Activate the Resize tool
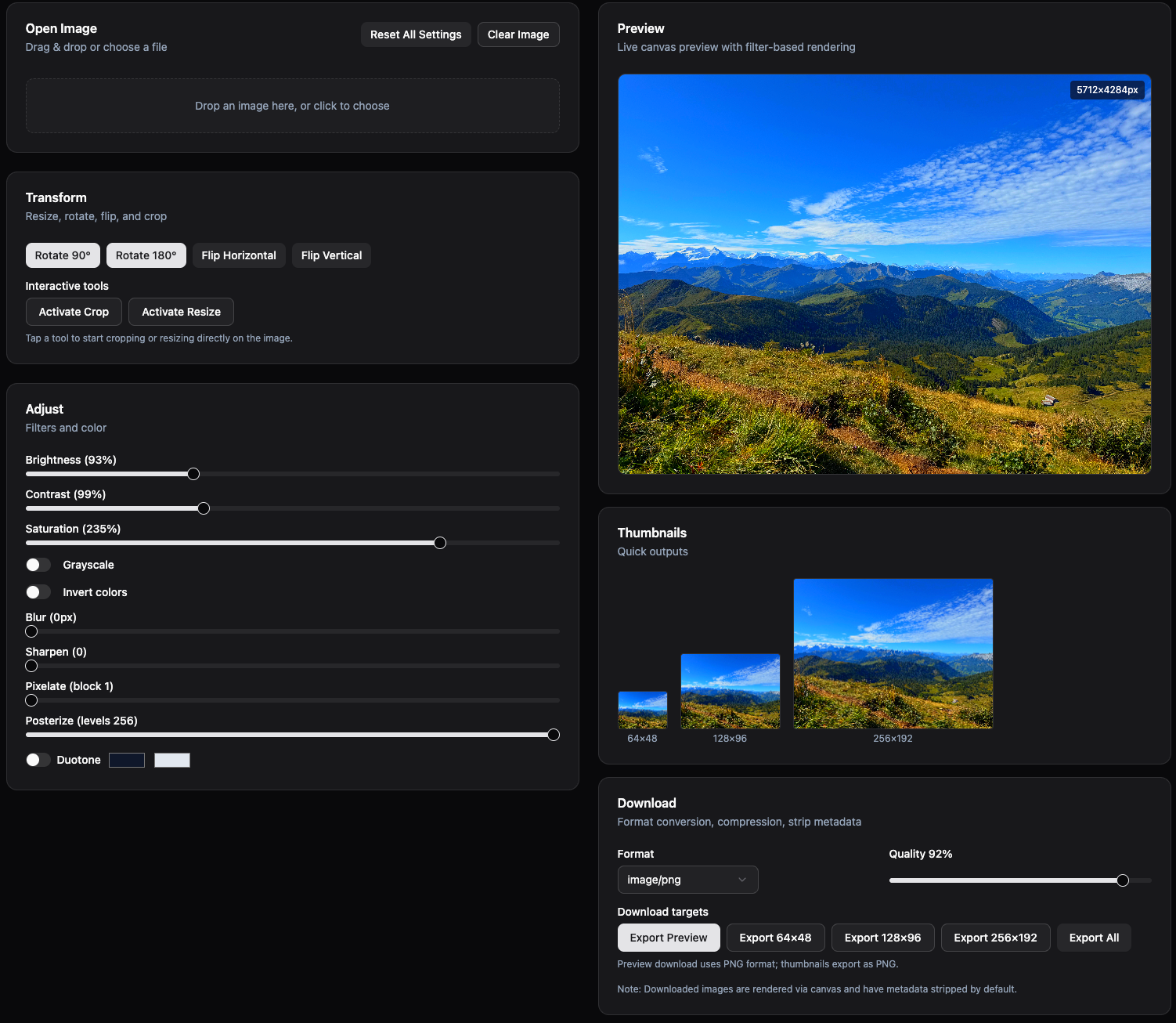The height and width of the screenshot is (1023, 1176). tap(181, 311)
